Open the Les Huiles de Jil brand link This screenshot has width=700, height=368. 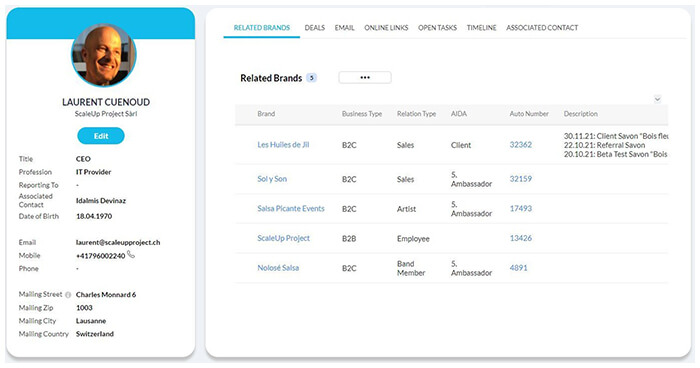(283, 145)
